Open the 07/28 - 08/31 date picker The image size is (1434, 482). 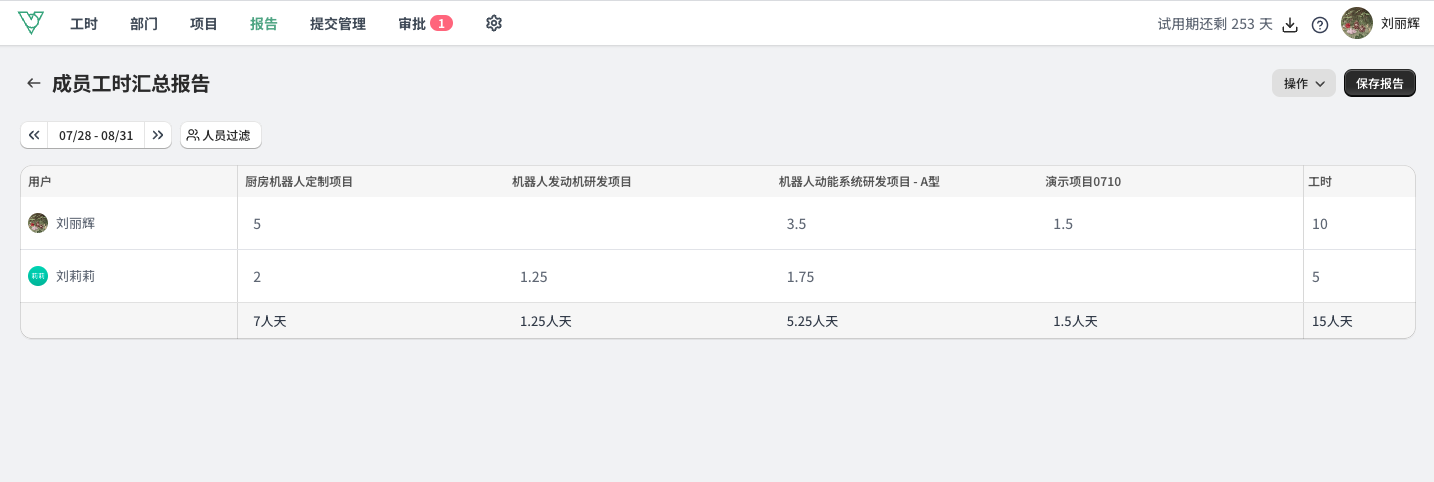coord(96,135)
